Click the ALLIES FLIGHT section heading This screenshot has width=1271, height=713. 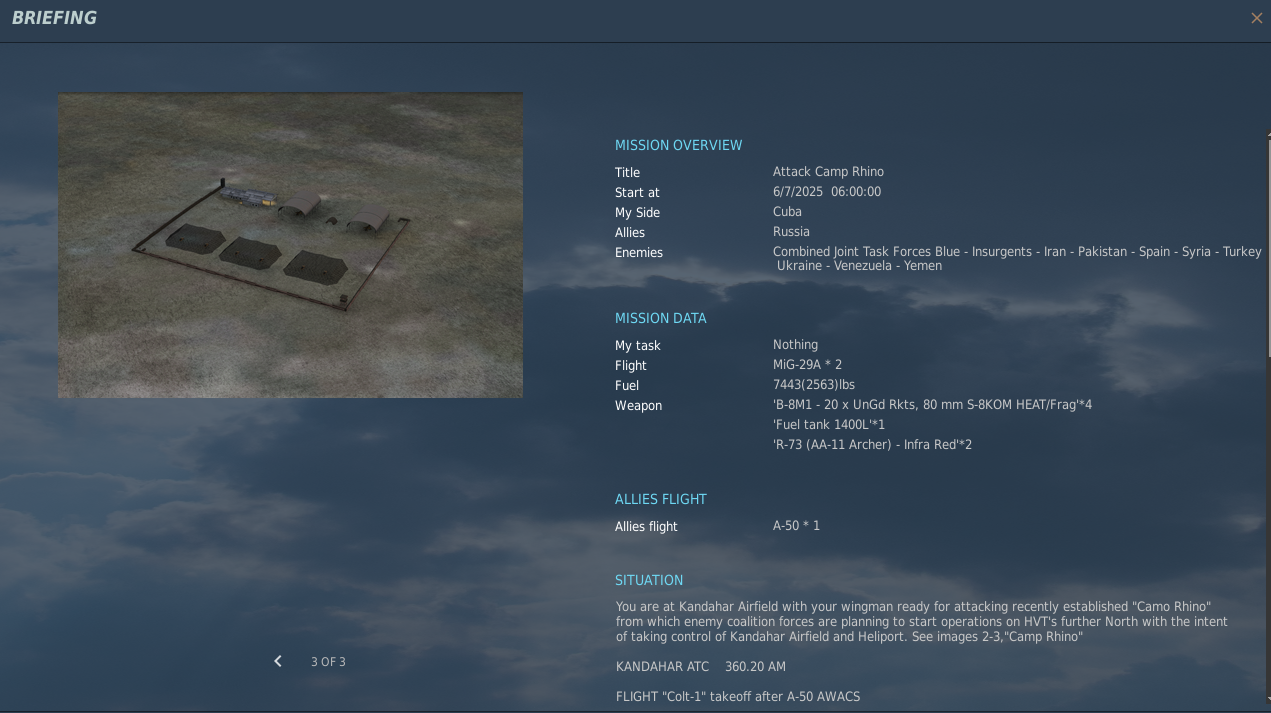coord(660,499)
